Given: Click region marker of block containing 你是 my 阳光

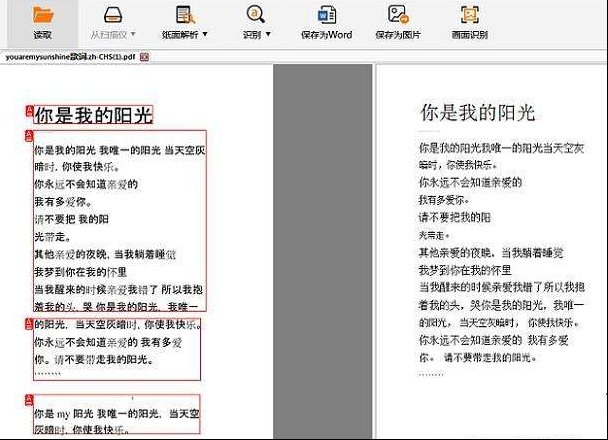Looking at the screenshot, I should 29,400.
